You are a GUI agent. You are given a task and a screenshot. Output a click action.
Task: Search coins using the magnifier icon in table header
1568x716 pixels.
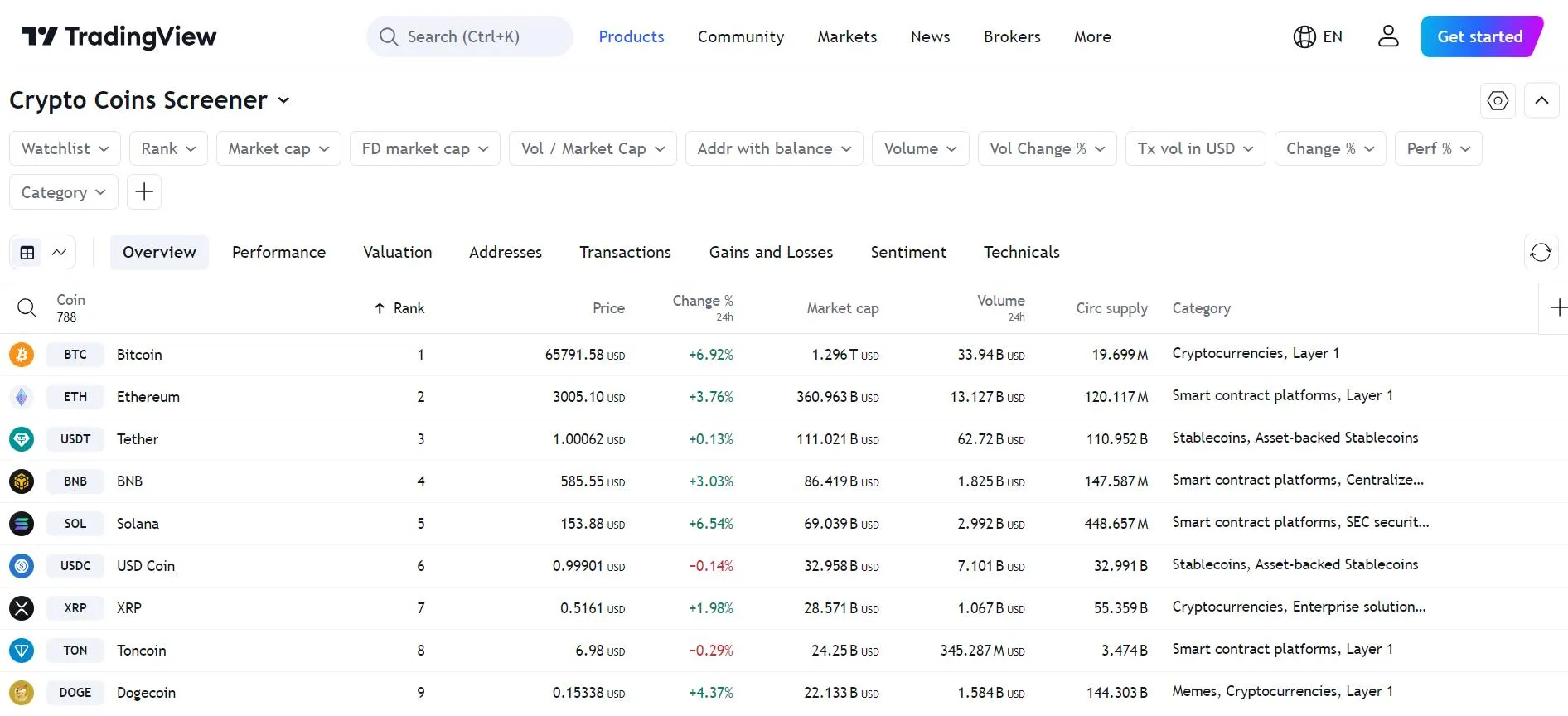coord(27,308)
